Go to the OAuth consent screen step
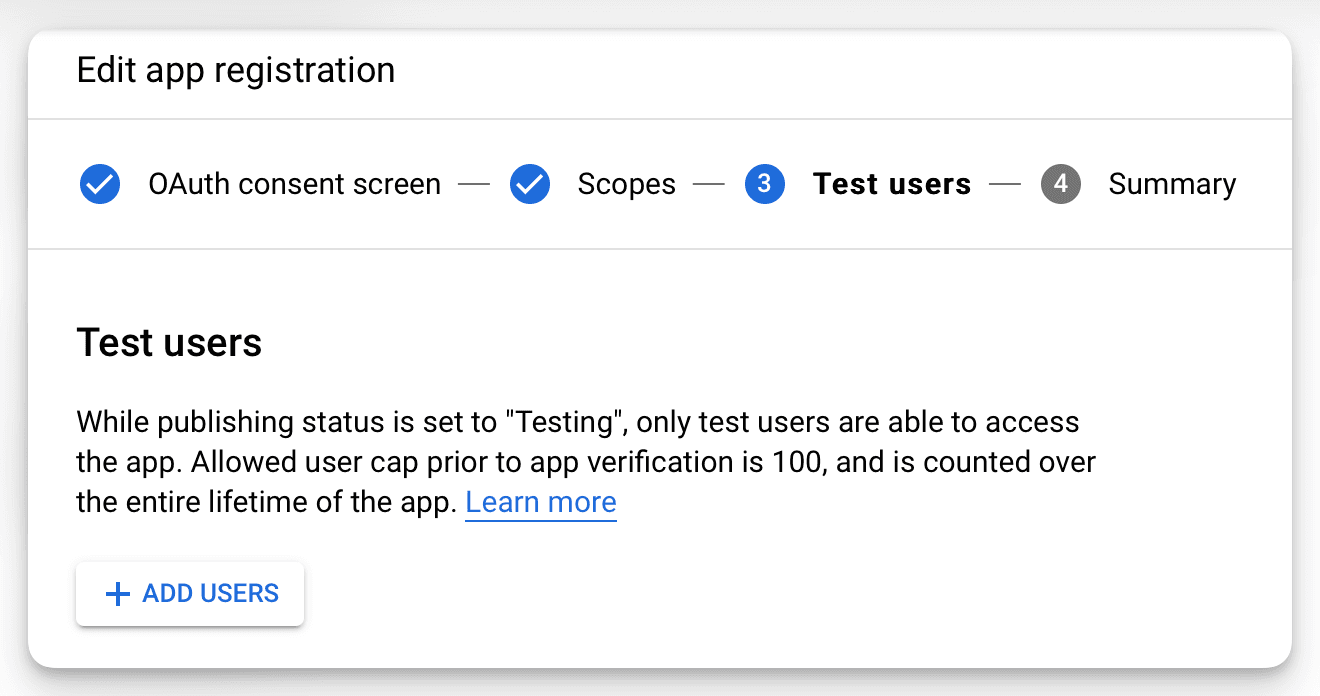The width and height of the screenshot is (1320, 696). pos(294,185)
